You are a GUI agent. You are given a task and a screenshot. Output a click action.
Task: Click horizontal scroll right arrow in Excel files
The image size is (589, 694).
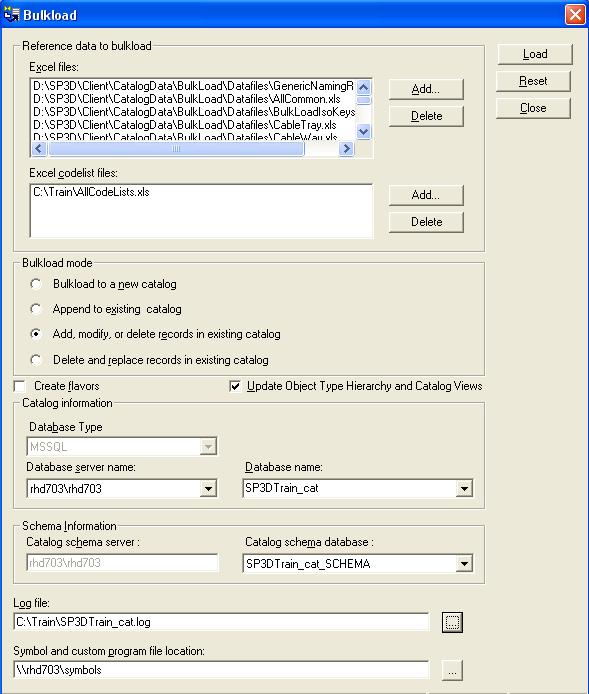tap(346, 149)
